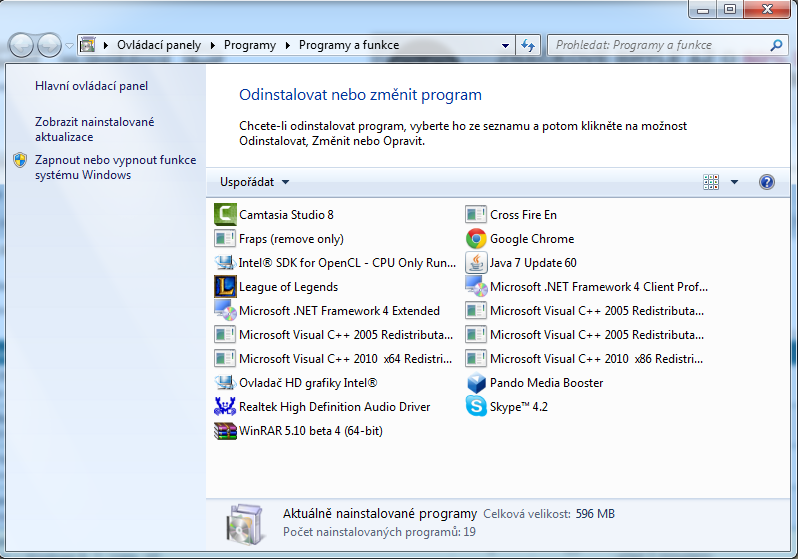The width and height of the screenshot is (798, 559).
Task: Click the Realtek Audio Driver crab icon
Action: pos(225,406)
